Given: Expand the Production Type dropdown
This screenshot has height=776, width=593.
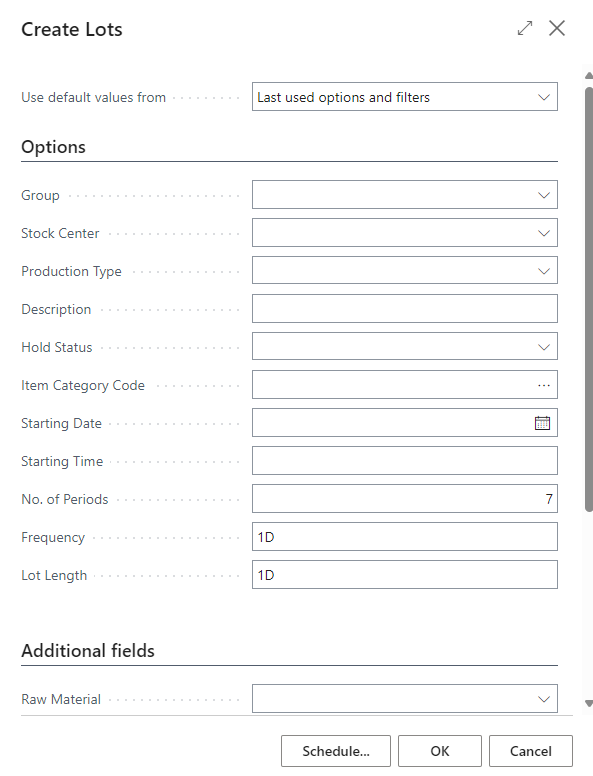Looking at the screenshot, I should (405, 271).
